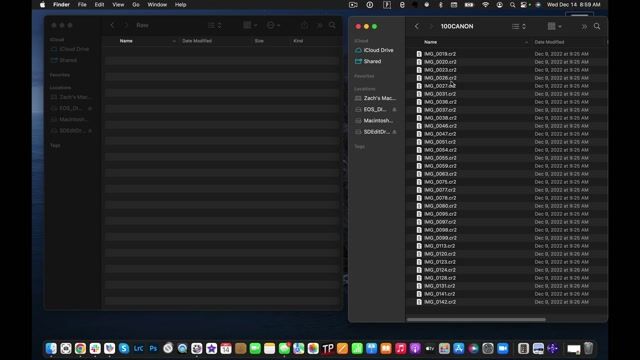This screenshot has height=360, width=640.
Task: Click the horizontal scrollbar in 100CANON window
Action: 476,320
